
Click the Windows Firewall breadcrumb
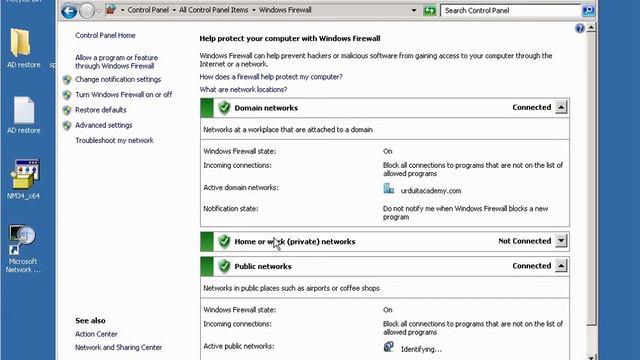pyautogui.click(x=285, y=10)
